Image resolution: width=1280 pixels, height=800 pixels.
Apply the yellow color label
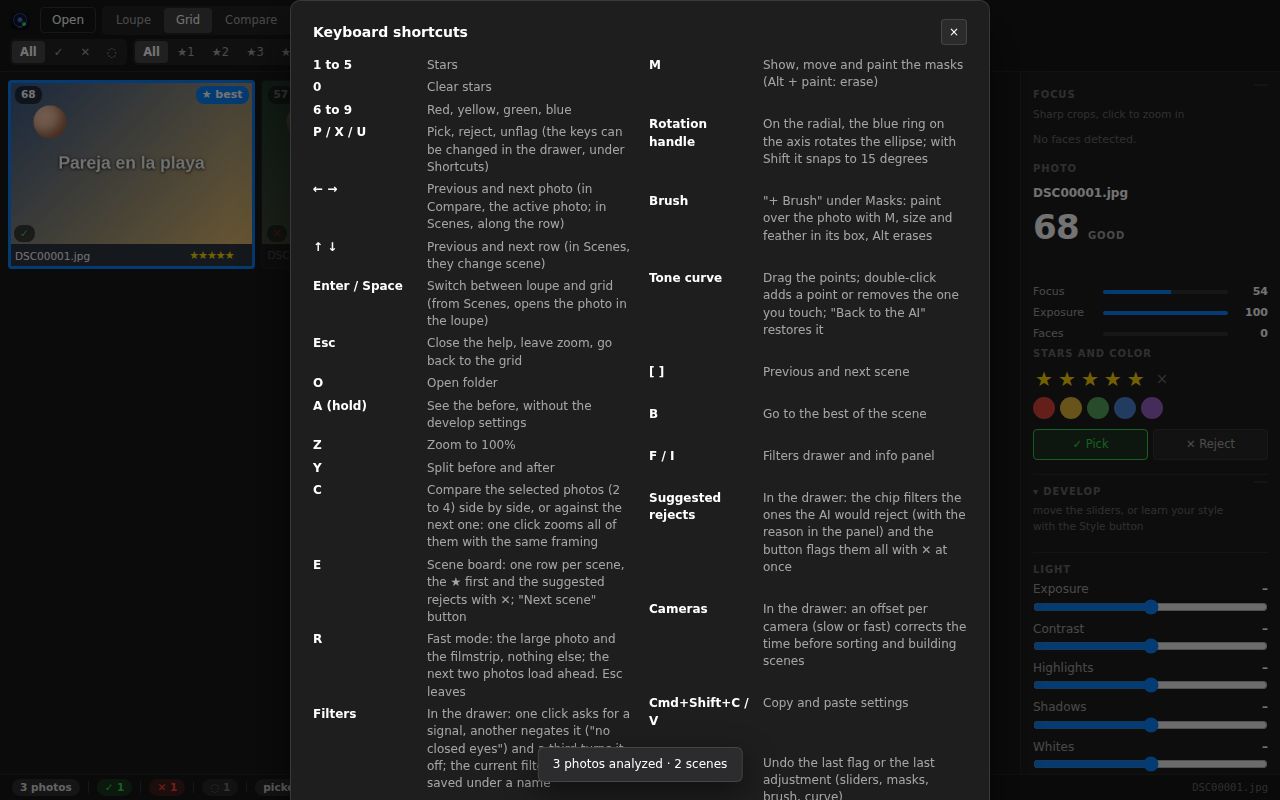tap(1071, 408)
